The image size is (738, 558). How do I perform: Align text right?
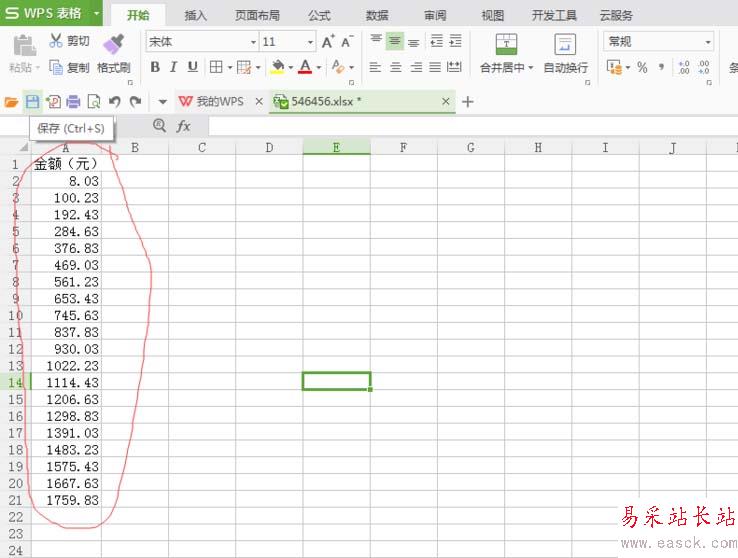coord(416,67)
